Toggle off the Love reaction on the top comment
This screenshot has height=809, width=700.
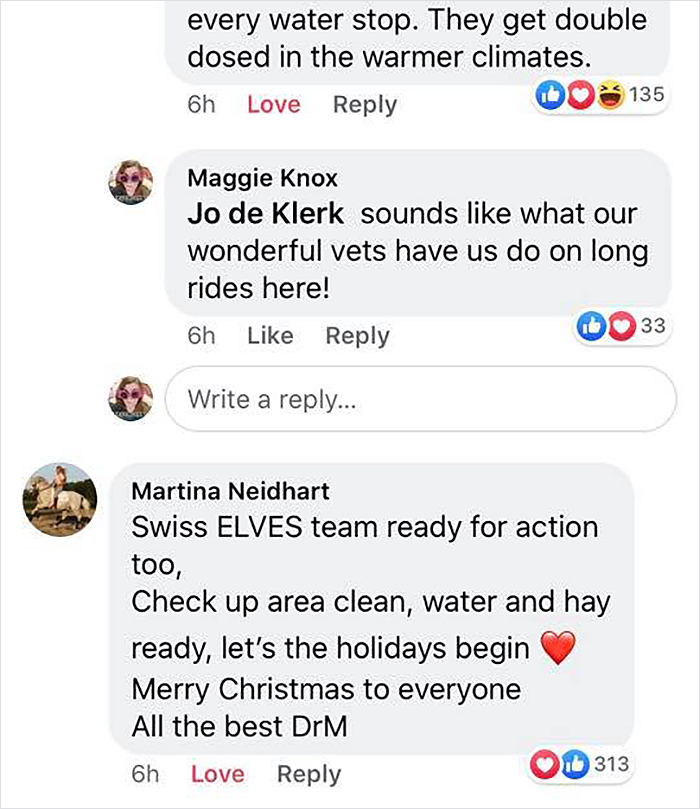click(273, 103)
